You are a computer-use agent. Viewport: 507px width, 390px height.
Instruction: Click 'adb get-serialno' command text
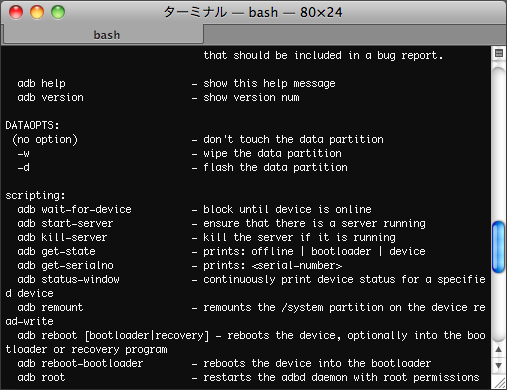pos(66,265)
